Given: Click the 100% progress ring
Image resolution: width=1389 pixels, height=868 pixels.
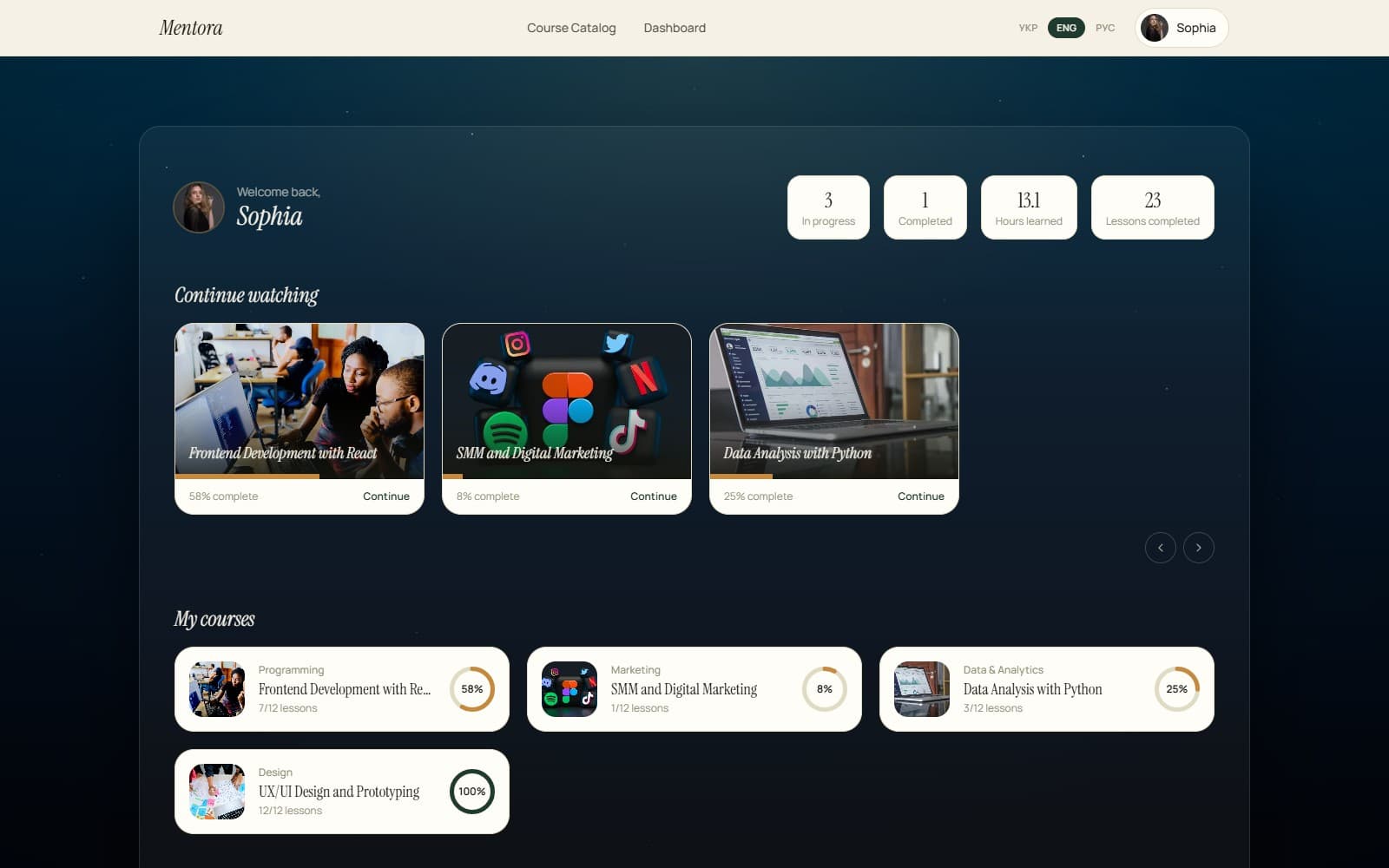Looking at the screenshot, I should click(472, 792).
